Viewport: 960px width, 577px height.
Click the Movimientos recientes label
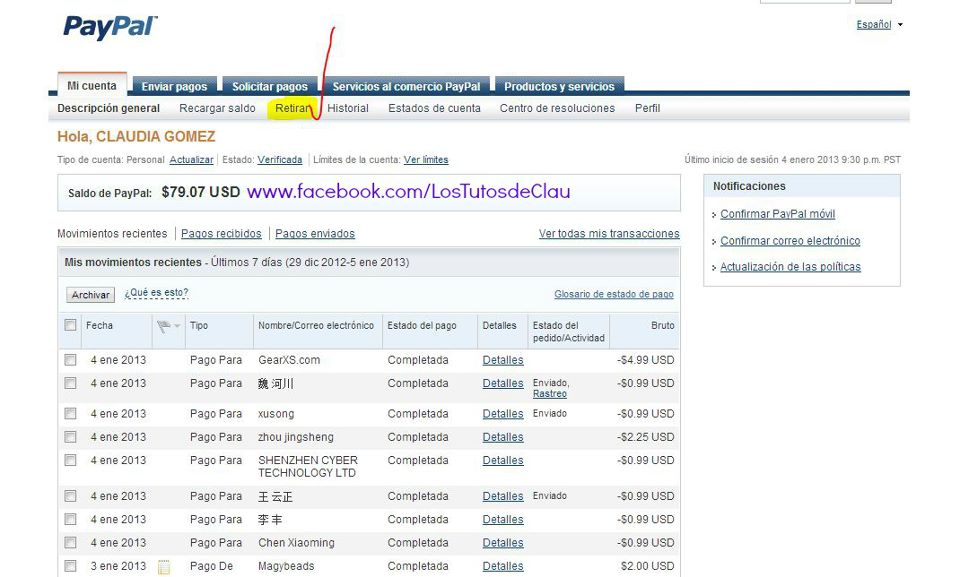pos(112,233)
